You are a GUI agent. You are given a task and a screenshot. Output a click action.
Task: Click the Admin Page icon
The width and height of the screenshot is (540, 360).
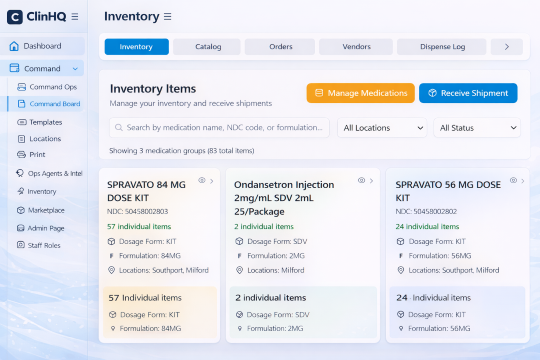pyautogui.click(x=21, y=228)
